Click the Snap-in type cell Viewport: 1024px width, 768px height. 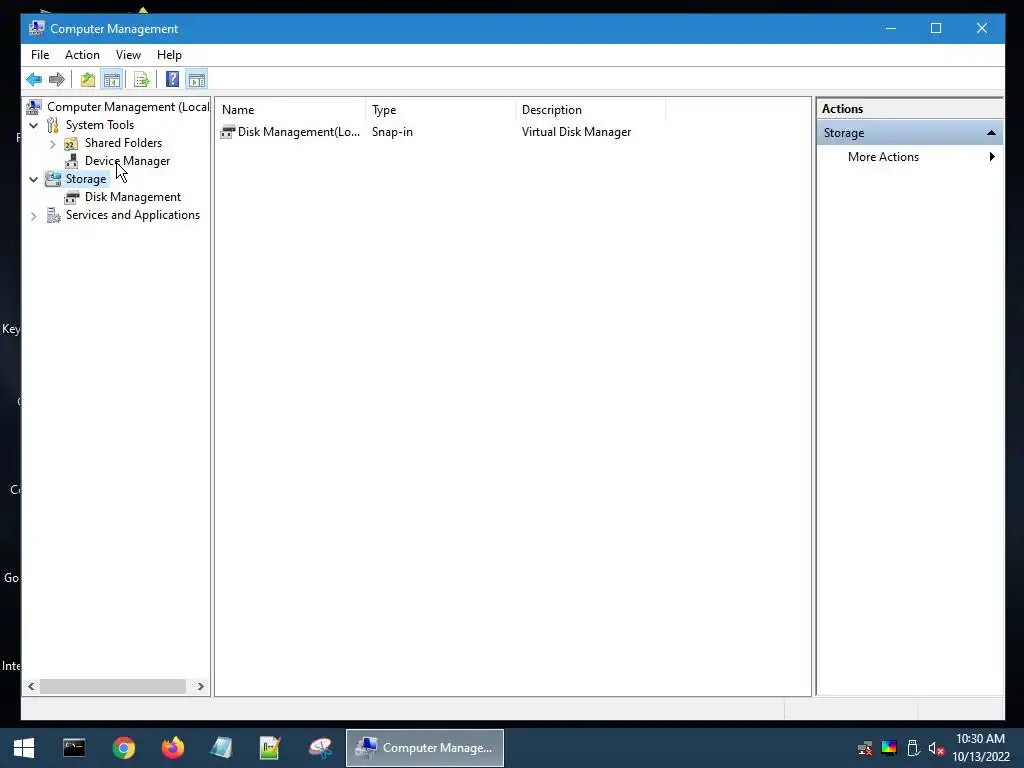(392, 132)
